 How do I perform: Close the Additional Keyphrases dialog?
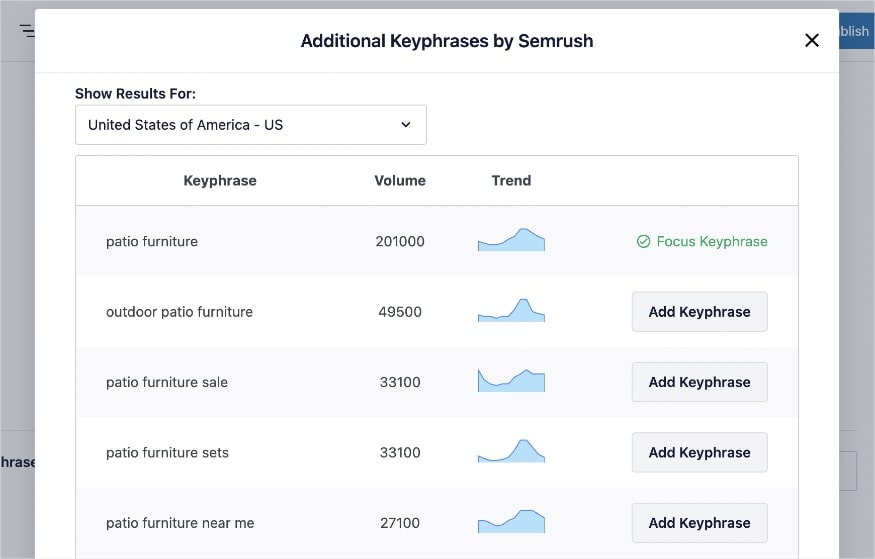(x=812, y=40)
